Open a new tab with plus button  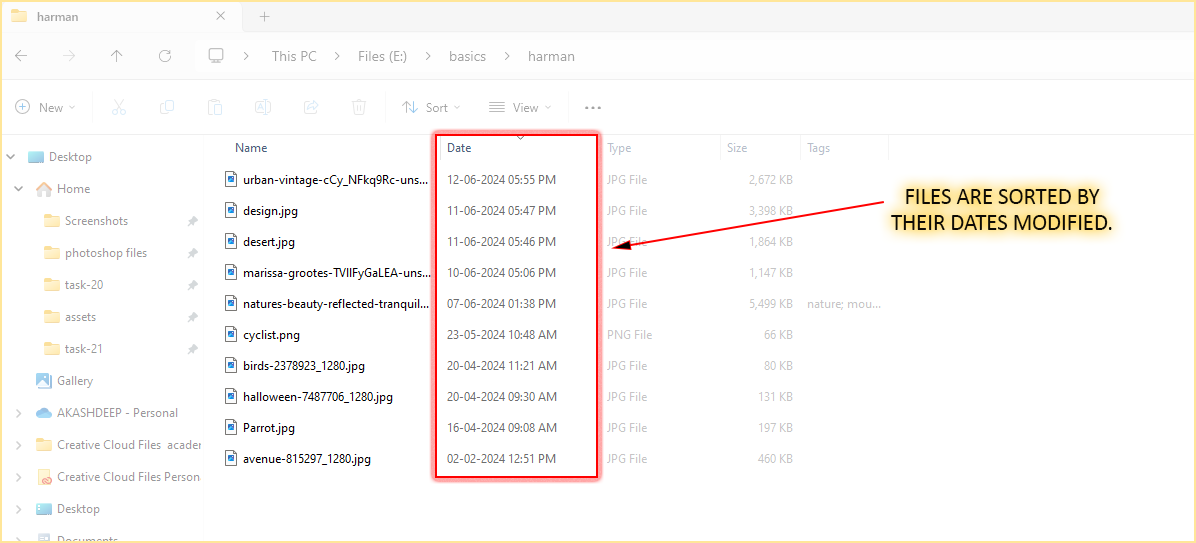tap(264, 16)
